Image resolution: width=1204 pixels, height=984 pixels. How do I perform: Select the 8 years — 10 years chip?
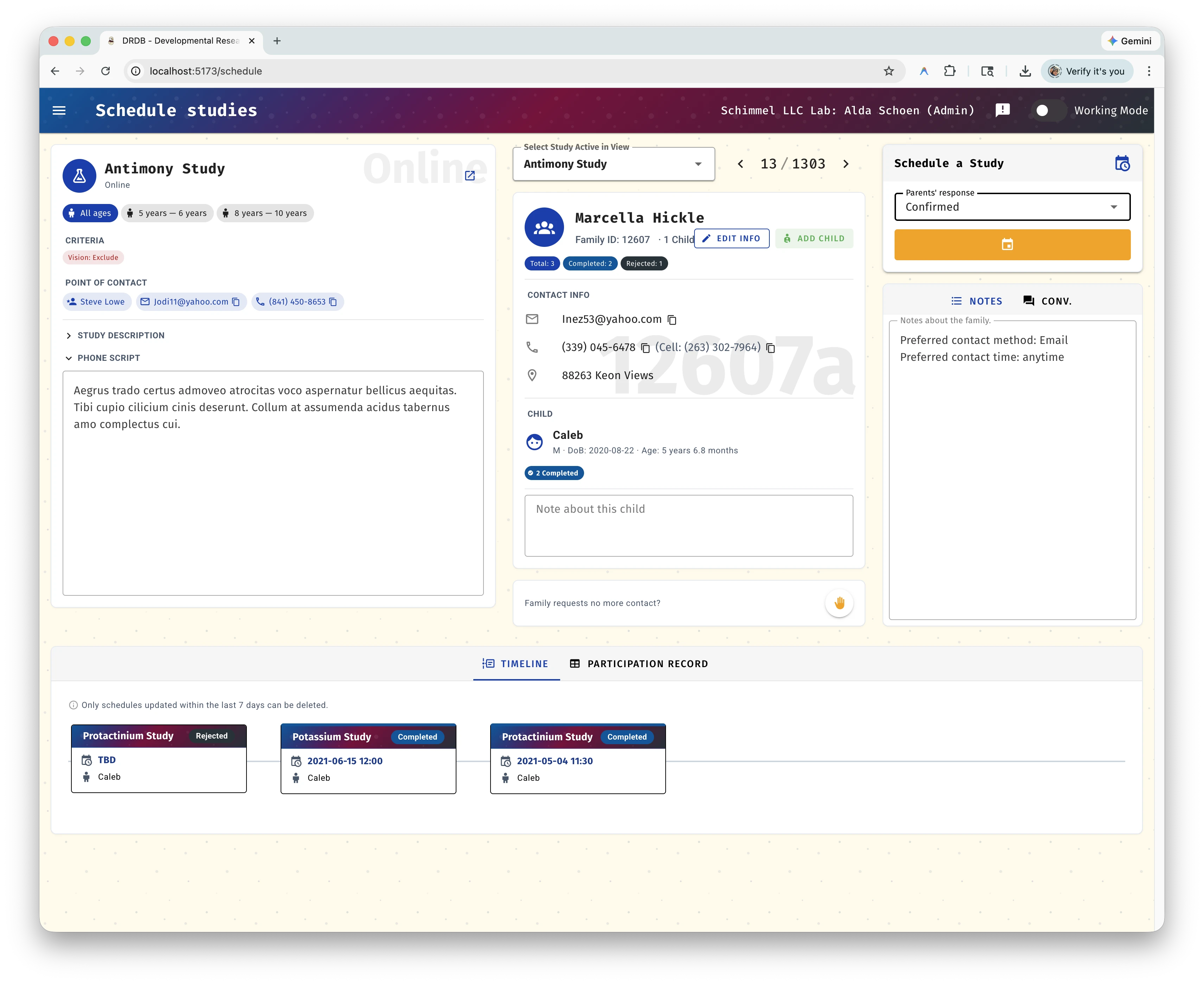pyautogui.click(x=265, y=213)
